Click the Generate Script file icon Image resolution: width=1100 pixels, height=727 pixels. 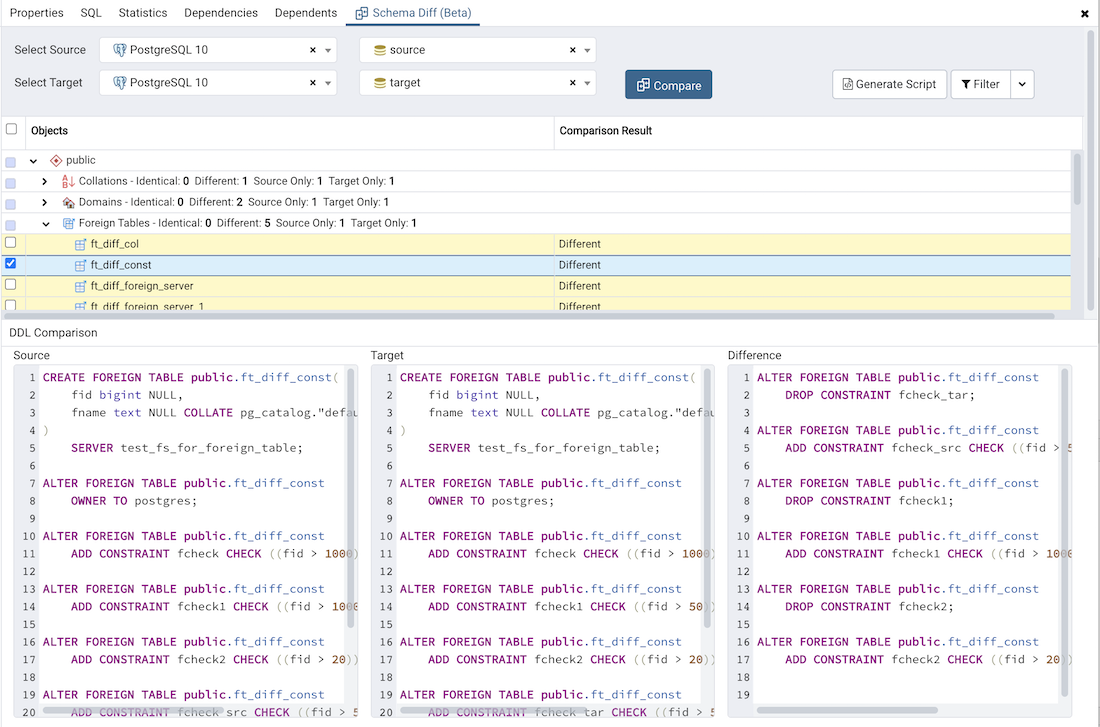point(847,84)
